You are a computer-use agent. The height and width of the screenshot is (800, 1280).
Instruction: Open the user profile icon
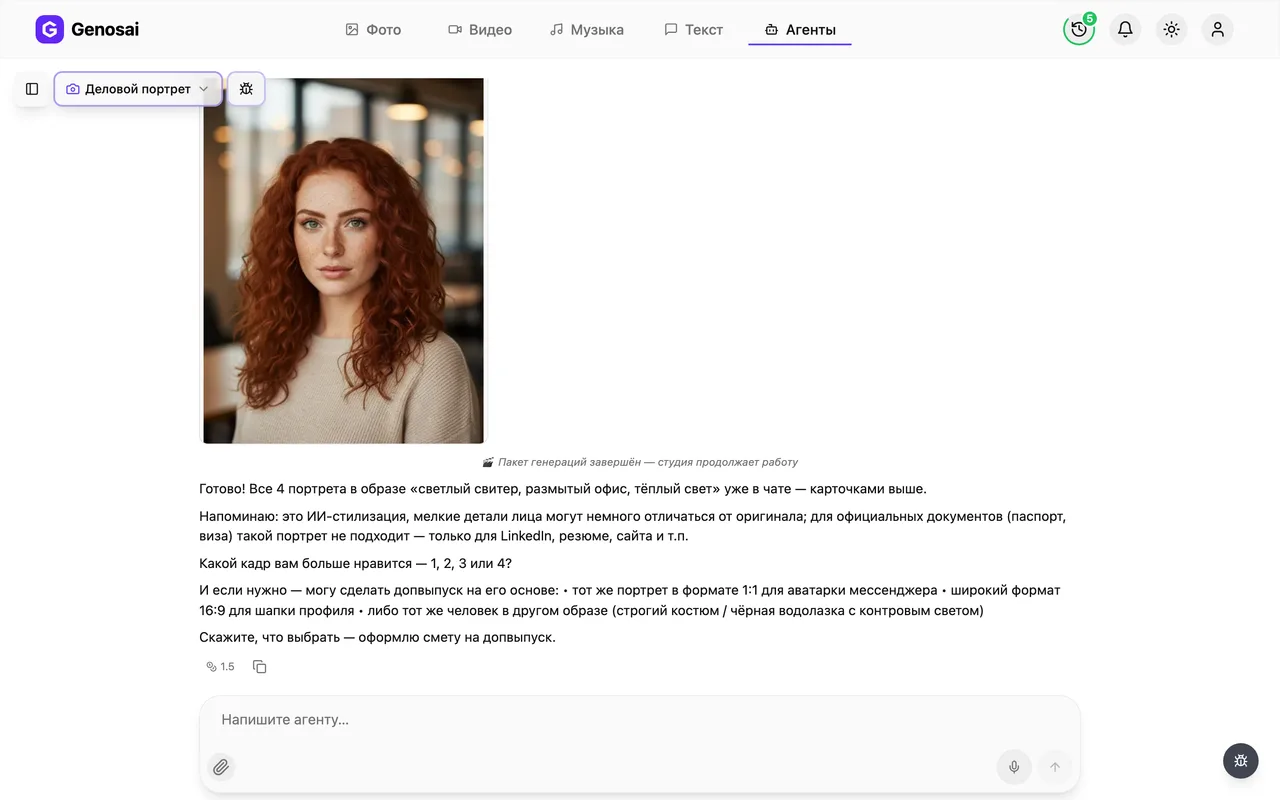pyautogui.click(x=1217, y=29)
